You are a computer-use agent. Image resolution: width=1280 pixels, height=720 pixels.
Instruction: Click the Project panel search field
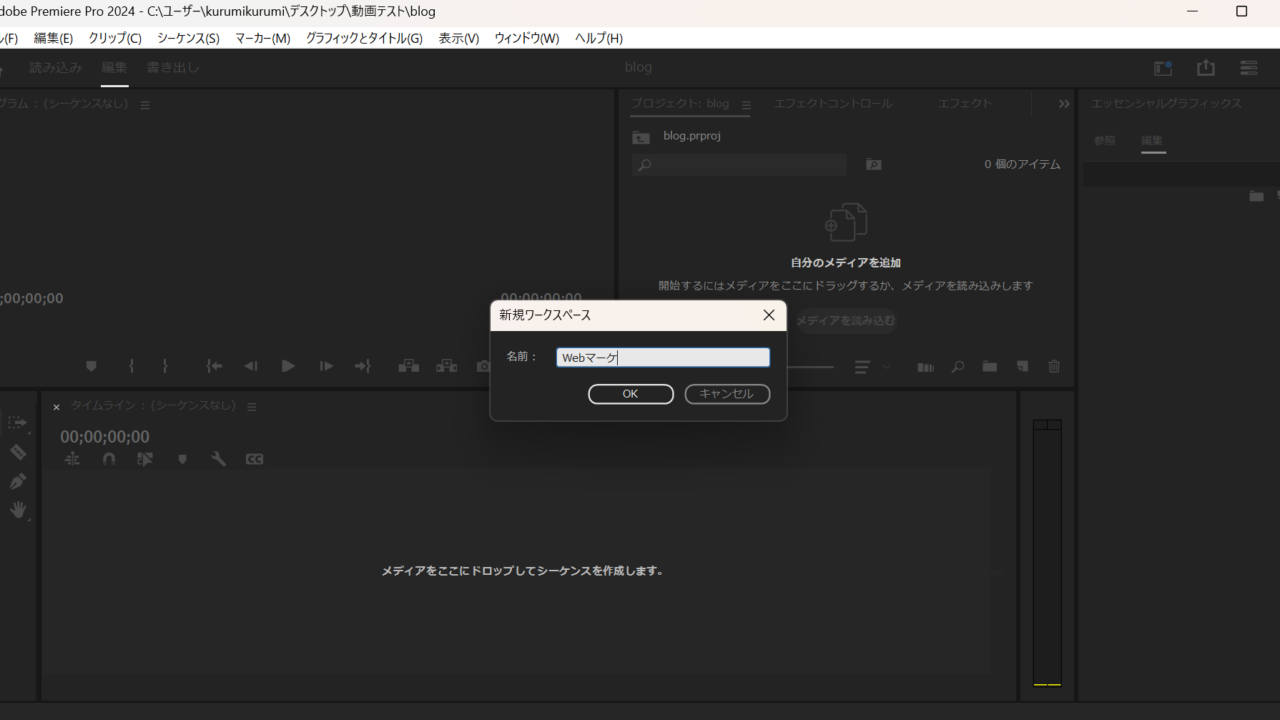pos(739,164)
